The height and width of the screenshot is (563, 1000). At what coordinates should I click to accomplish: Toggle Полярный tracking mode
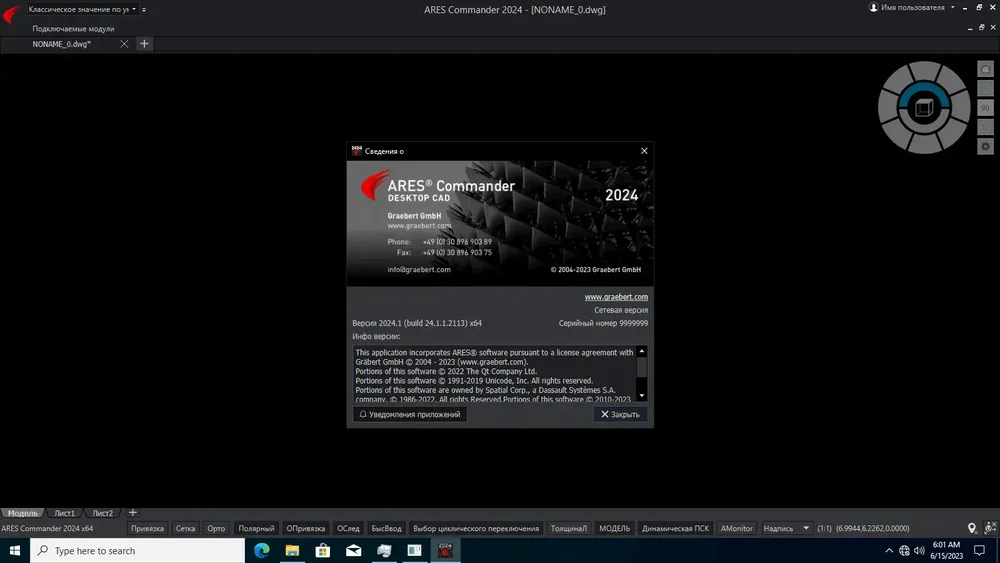tap(256, 528)
